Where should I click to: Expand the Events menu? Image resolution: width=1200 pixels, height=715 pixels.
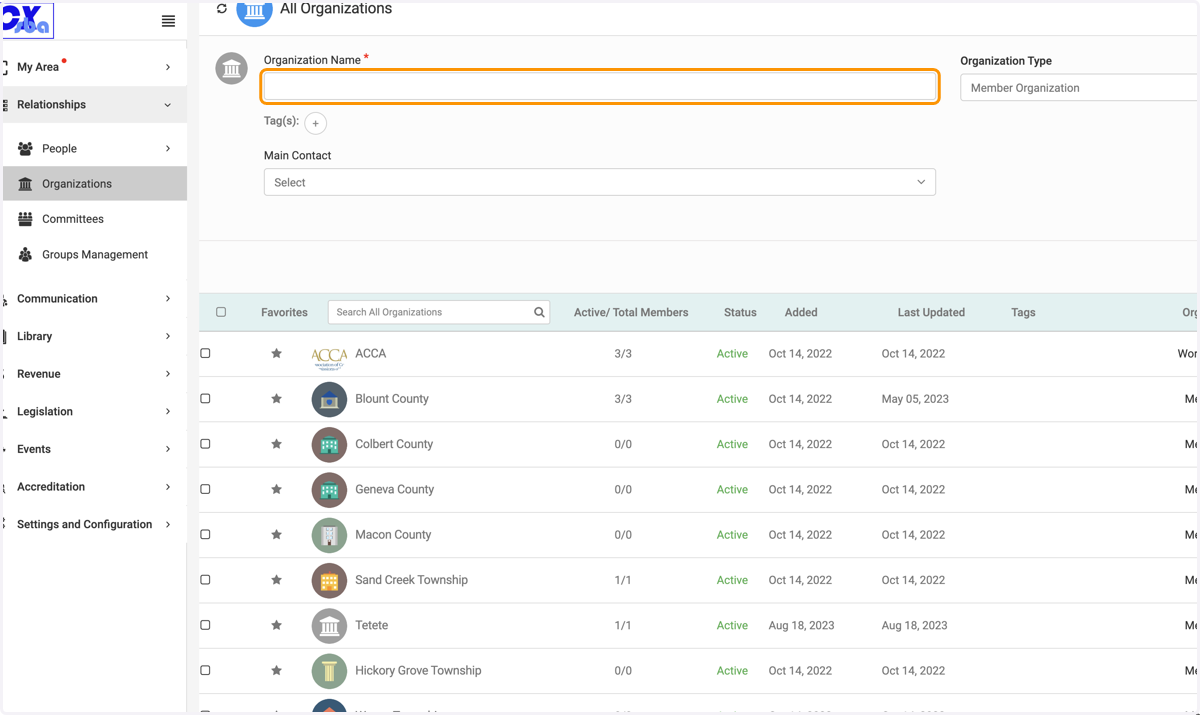pos(94,449)
